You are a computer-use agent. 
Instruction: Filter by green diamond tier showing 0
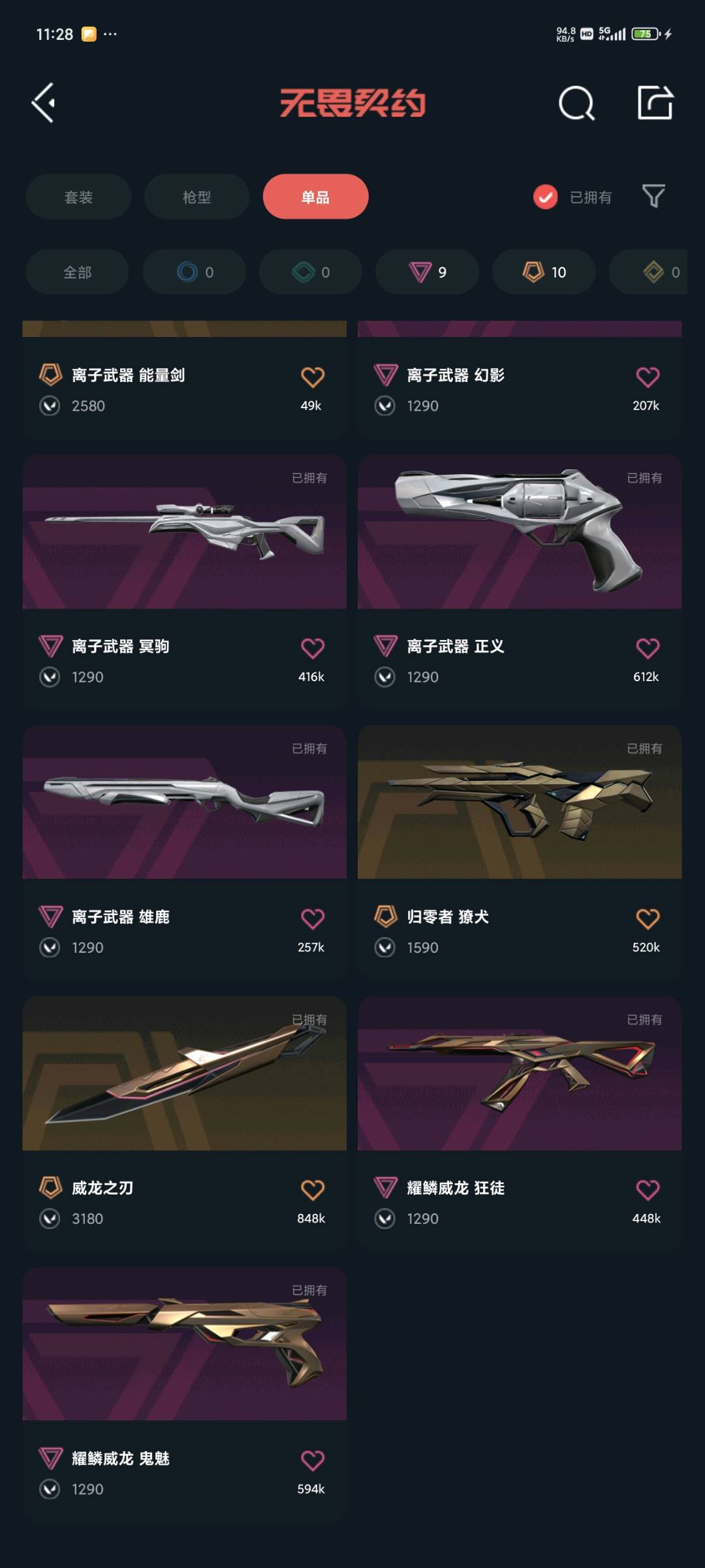pos(311,272)
